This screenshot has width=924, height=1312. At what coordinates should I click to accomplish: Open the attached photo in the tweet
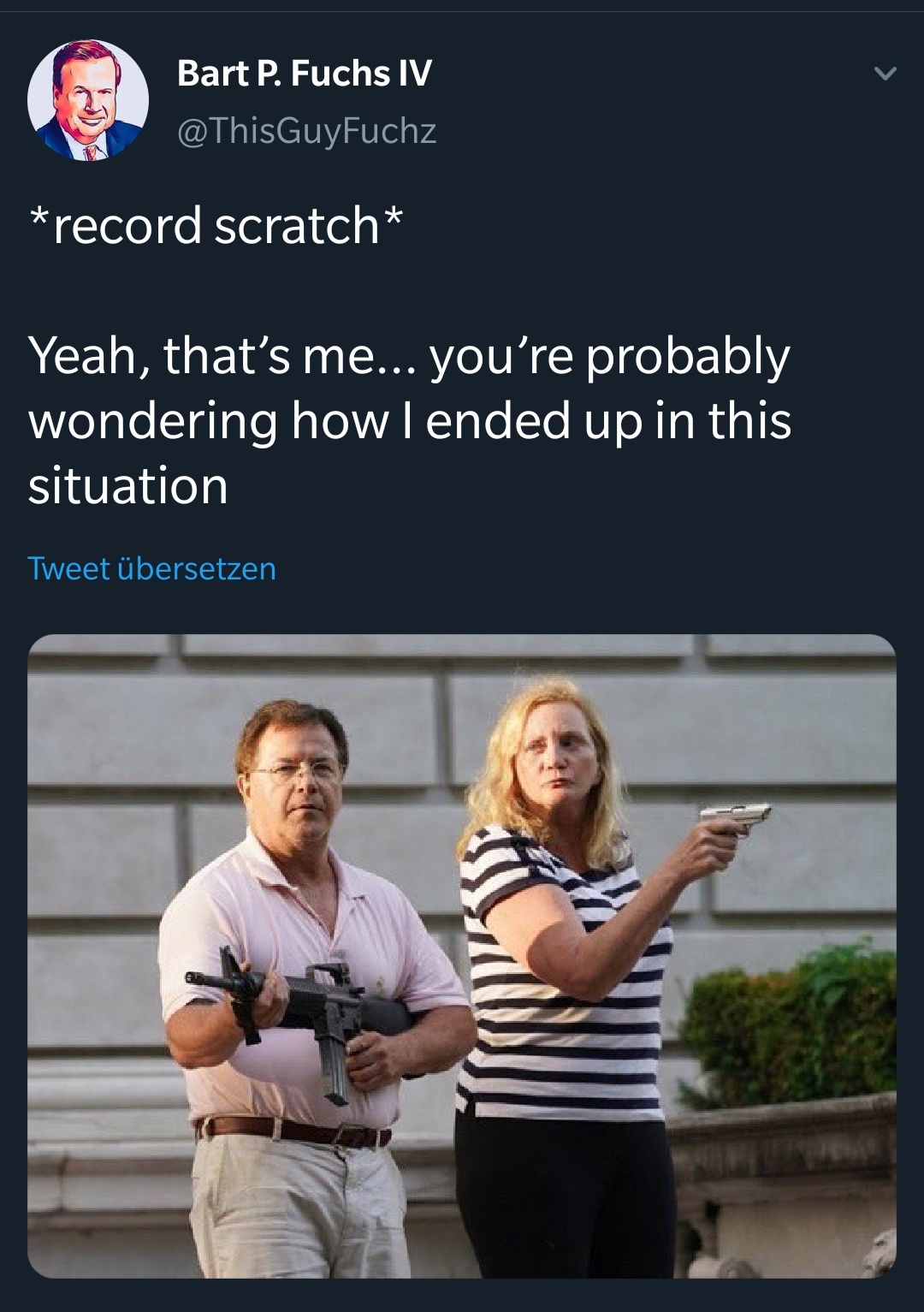click(x=462, y=956)
